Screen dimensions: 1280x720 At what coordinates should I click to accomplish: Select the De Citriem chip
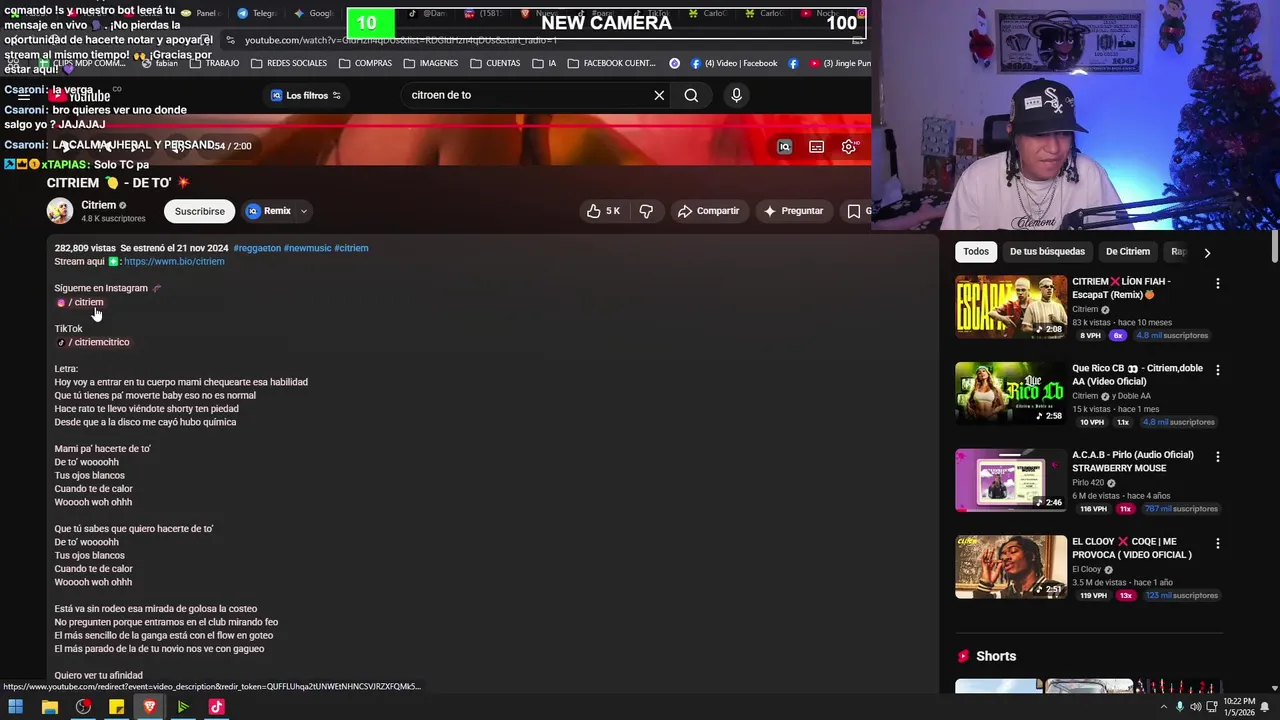1128,252
